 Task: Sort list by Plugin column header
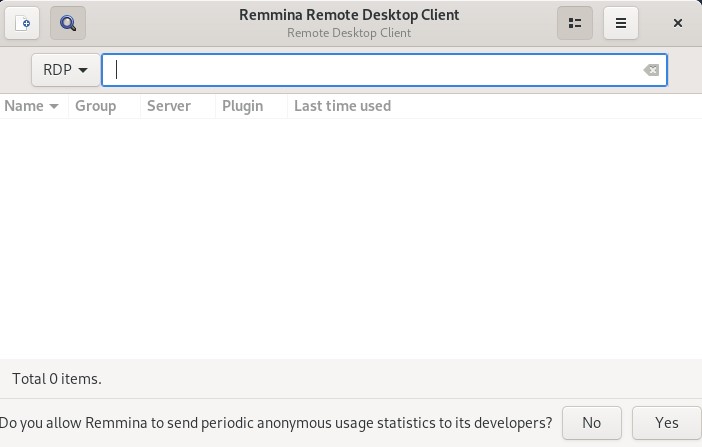pyautogui.click(x=243, y=106)
